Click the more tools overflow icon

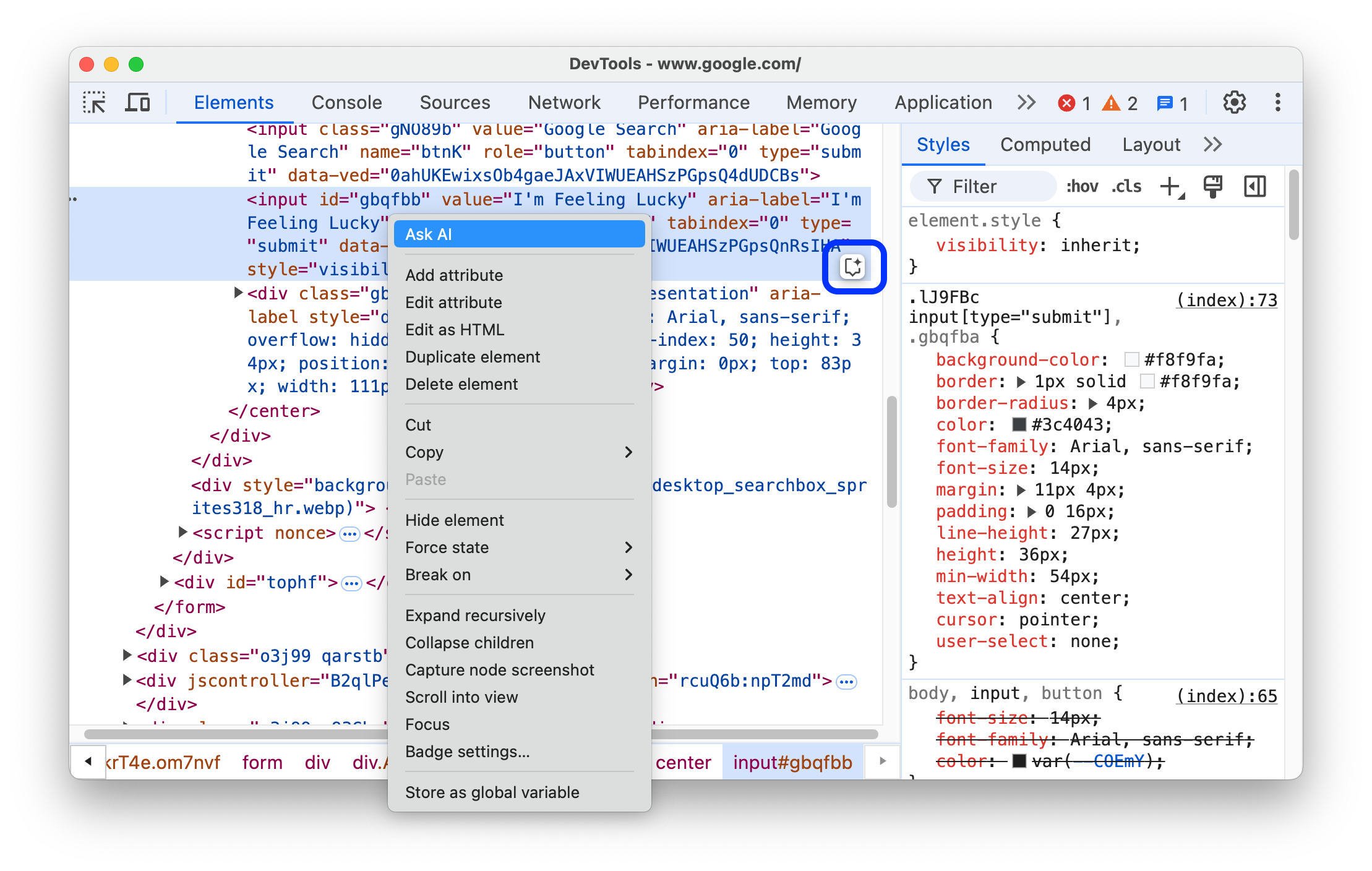point(1024,103)
